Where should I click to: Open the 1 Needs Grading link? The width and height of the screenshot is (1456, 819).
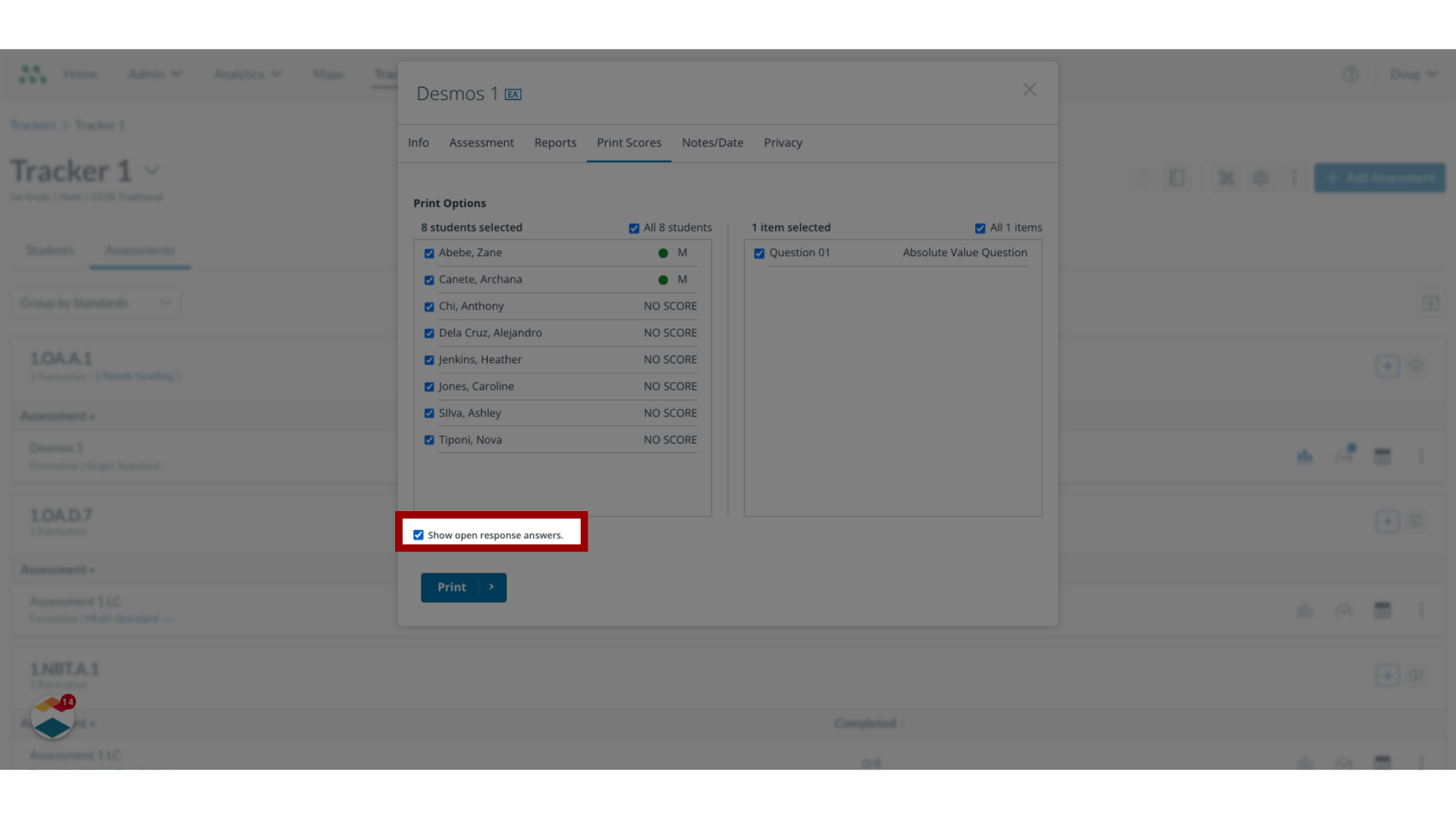pyautogui.click(x=138, y=376)
